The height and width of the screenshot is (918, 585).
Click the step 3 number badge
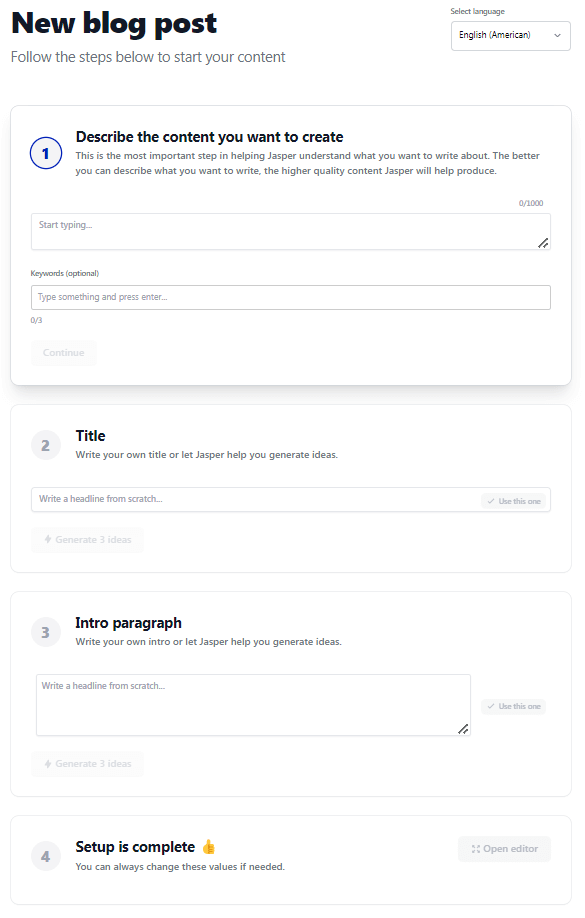[x=46, y=632]
